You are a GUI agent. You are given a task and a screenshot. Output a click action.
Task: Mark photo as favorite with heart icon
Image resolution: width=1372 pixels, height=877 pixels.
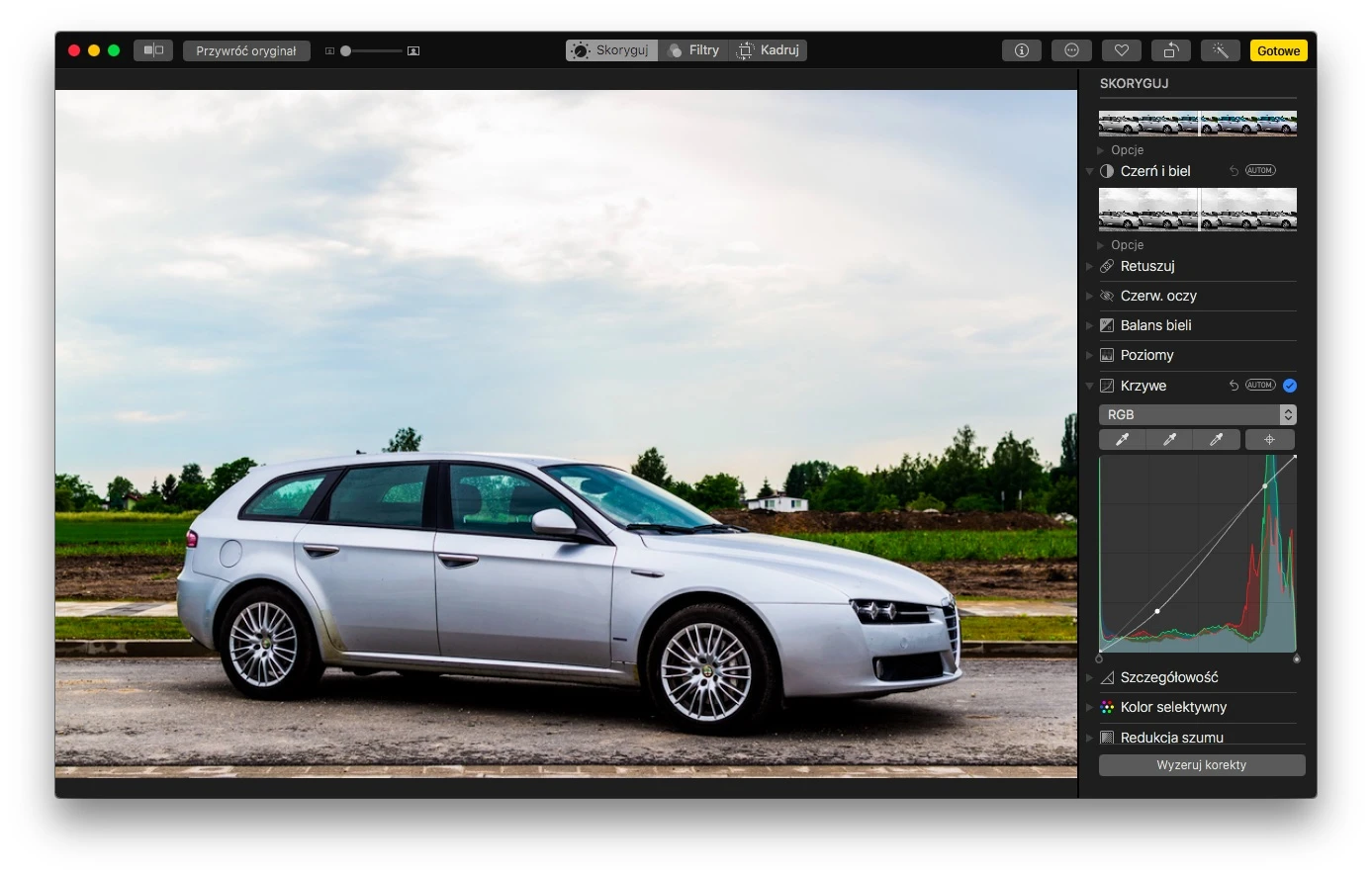point(1121,50)
